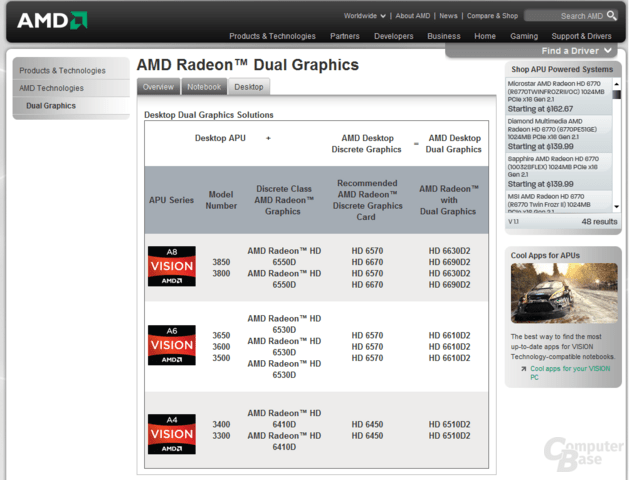Screen dimensions: 632x480
Task: Click Starting at $162.67 price
Action: pos(540,109)
